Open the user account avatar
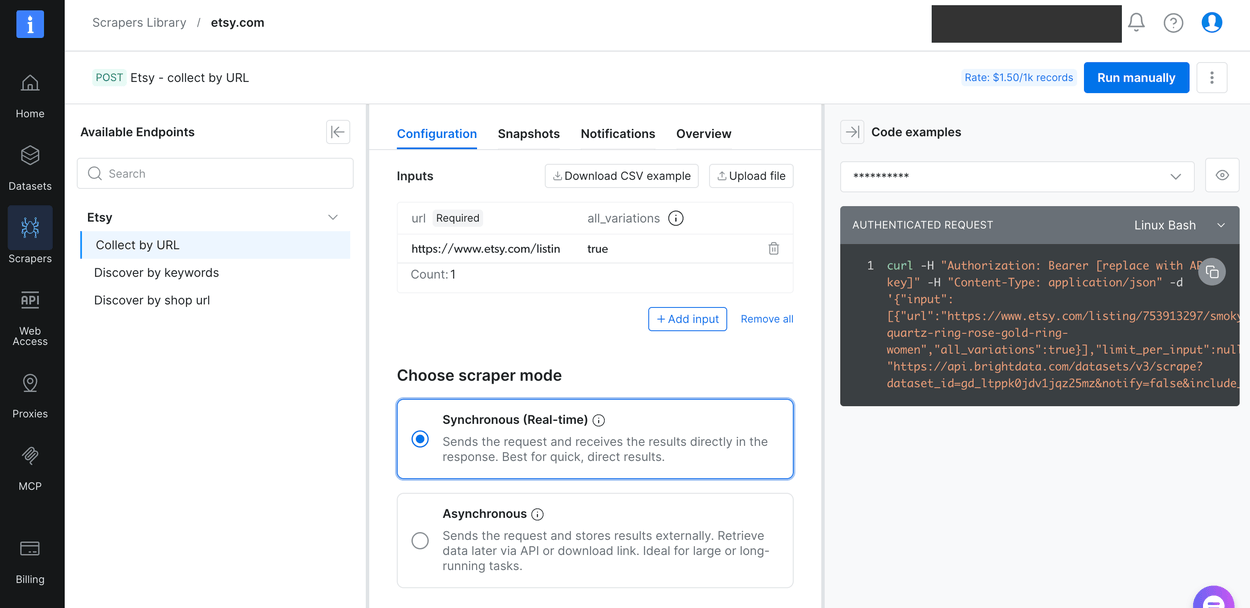The height and width of the screenshot is (608, 1250). (1212, 22)
